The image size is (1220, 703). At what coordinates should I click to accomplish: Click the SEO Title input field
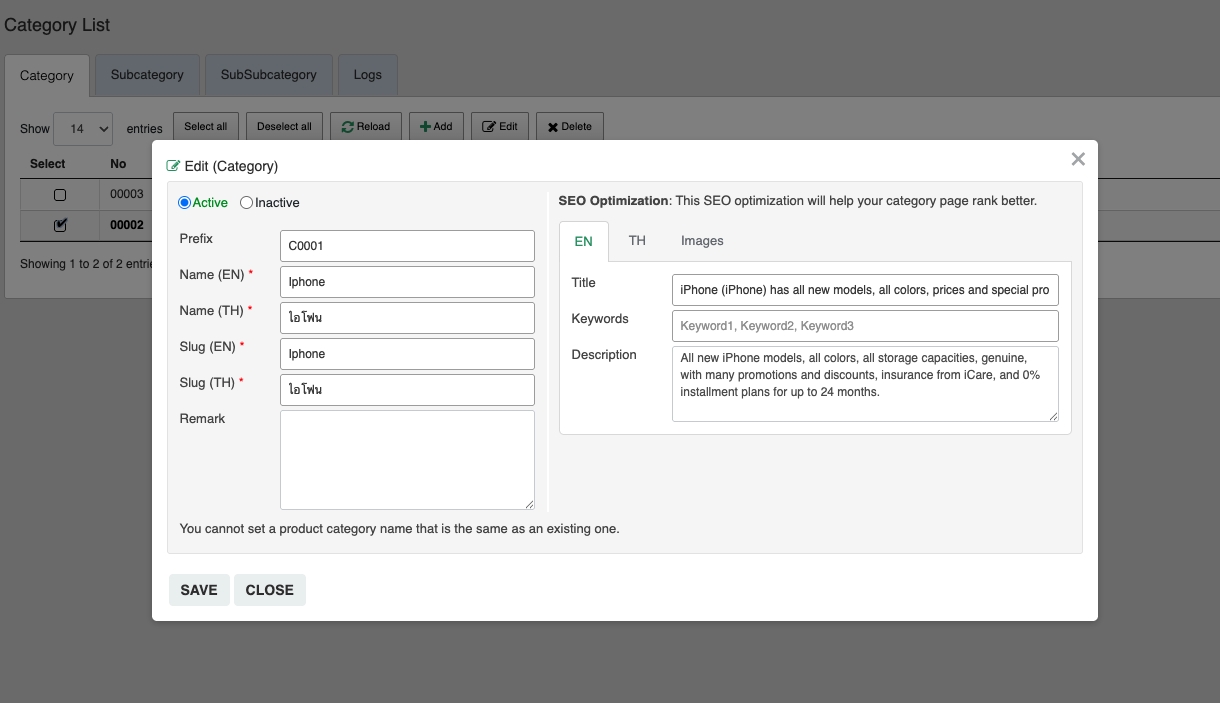(865, 290)
